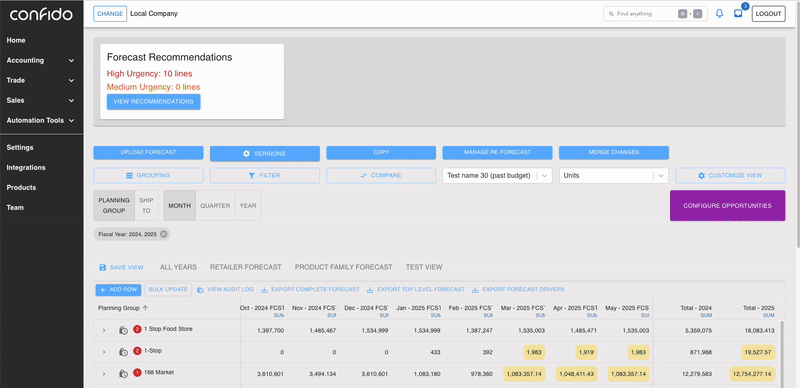Click highlighted total 19,527.57 in 1-Stop row

click(758, 352)
